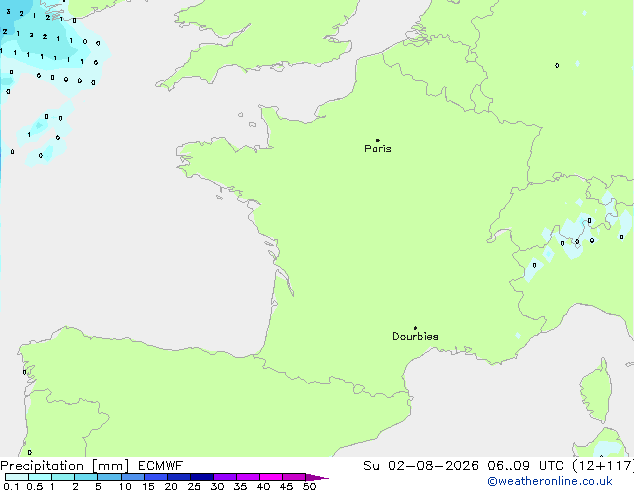Pick legend swatch between 2 and 5
Screen dimensions: 634x490
pos(86,477)
